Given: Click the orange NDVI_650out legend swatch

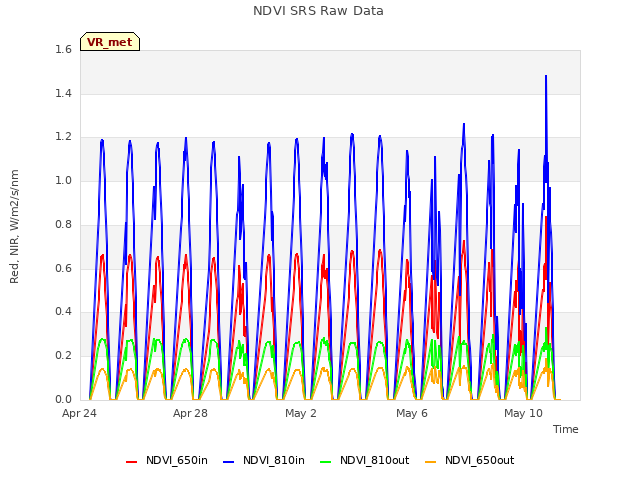Looking at the screenshot, I should [x=431, y=462].
